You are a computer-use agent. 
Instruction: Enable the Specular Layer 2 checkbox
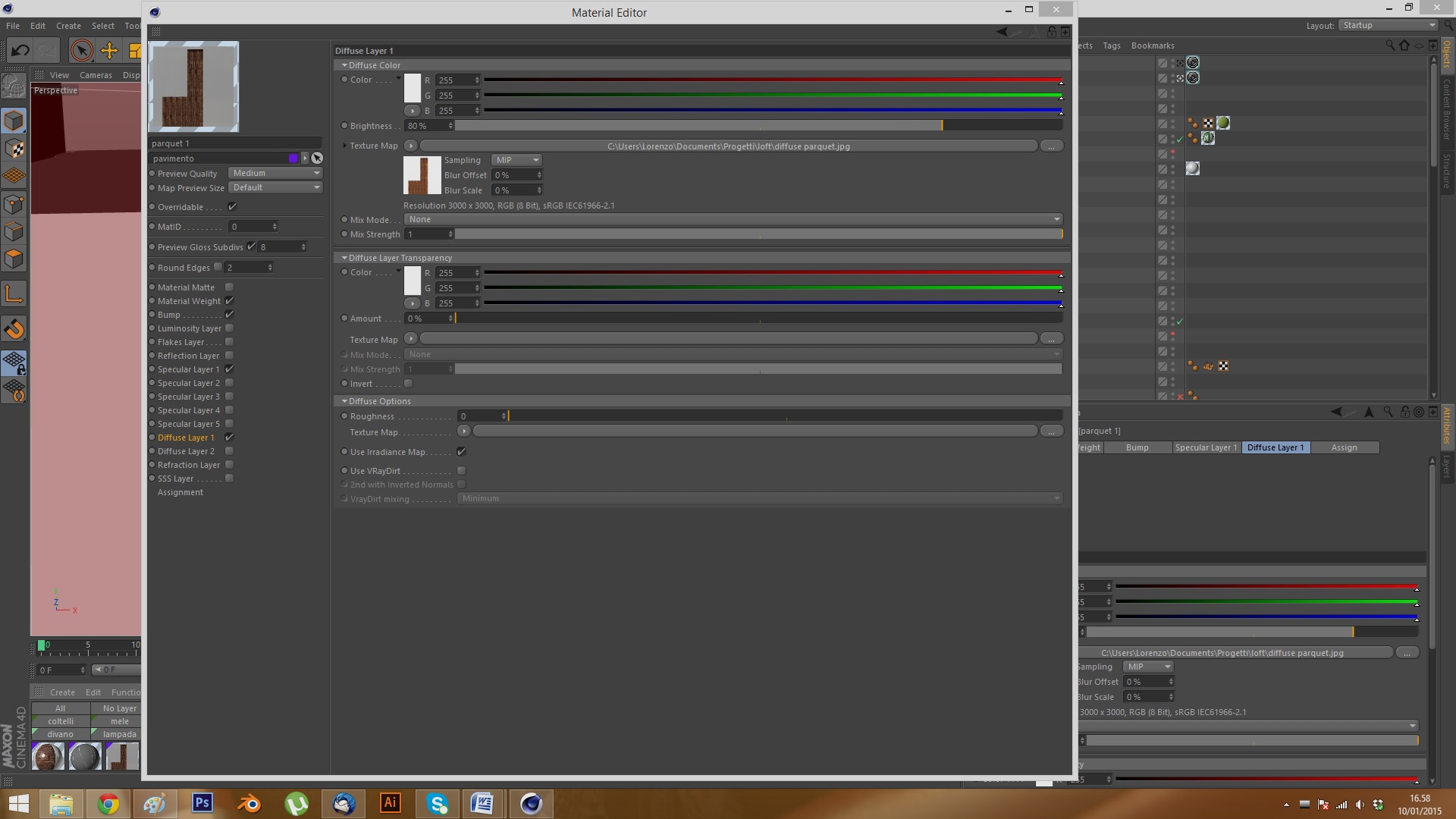coord(230,383)
